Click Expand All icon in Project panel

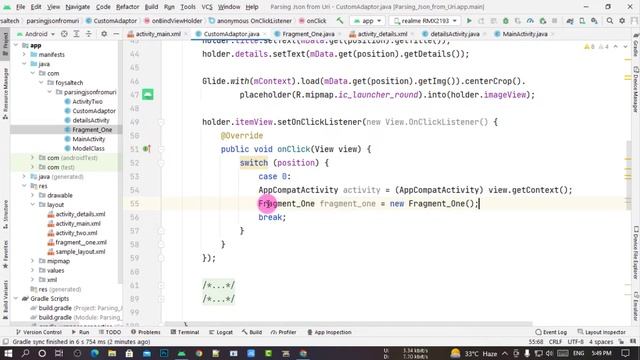pyautogui.click(x=76, y=34)
